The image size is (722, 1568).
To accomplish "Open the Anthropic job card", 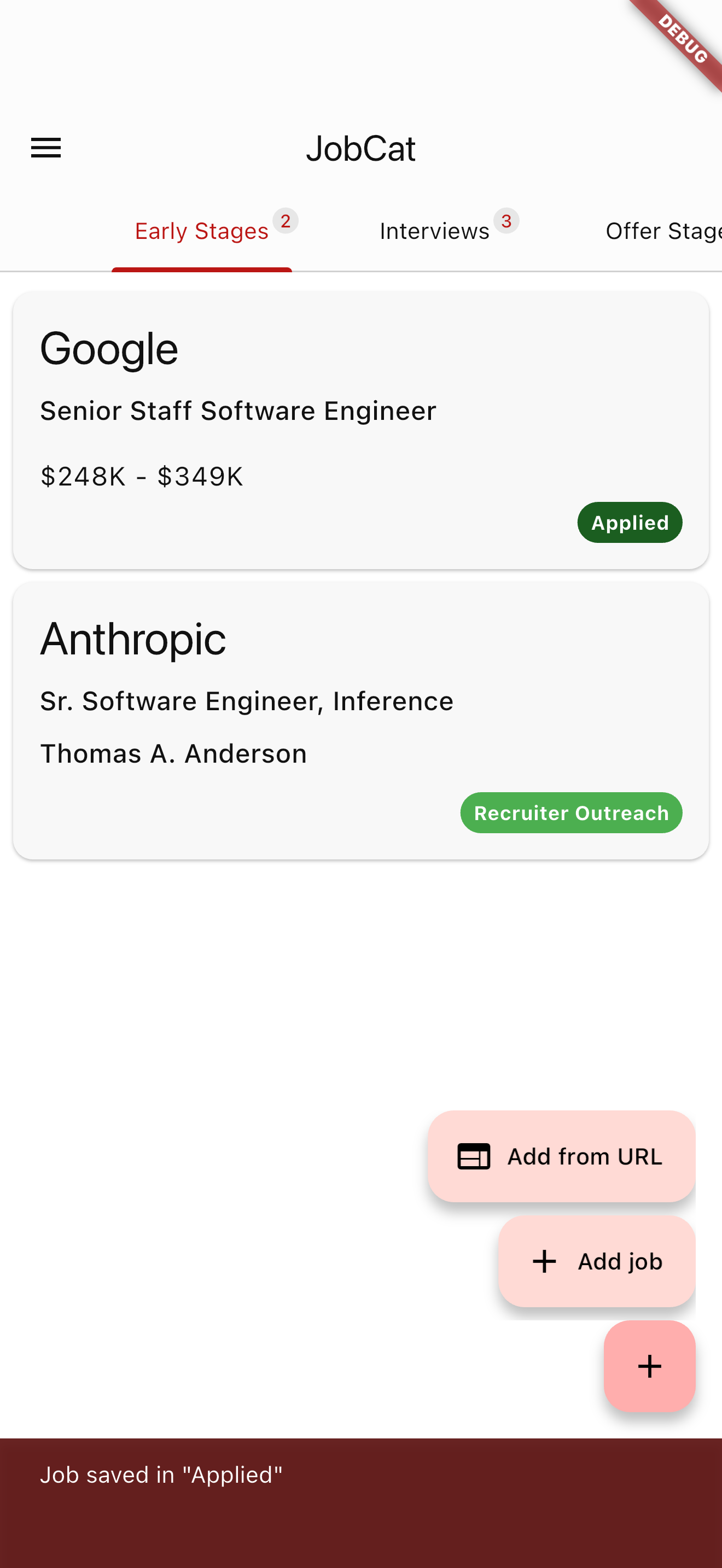I will click(x=361, y=721).
